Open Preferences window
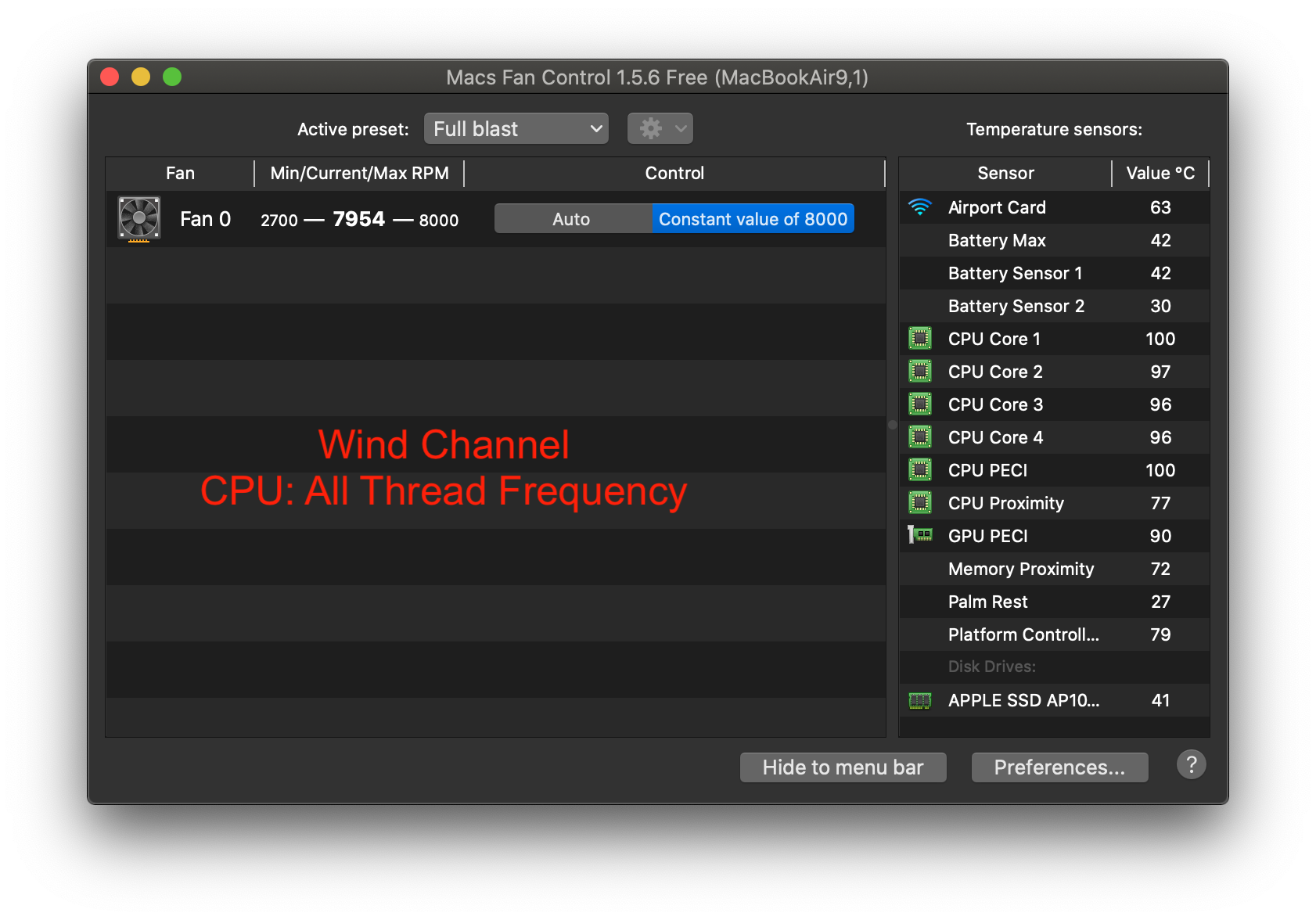Image resolution: width=1316 pixels, height=920 pixels. [1059, 767]
